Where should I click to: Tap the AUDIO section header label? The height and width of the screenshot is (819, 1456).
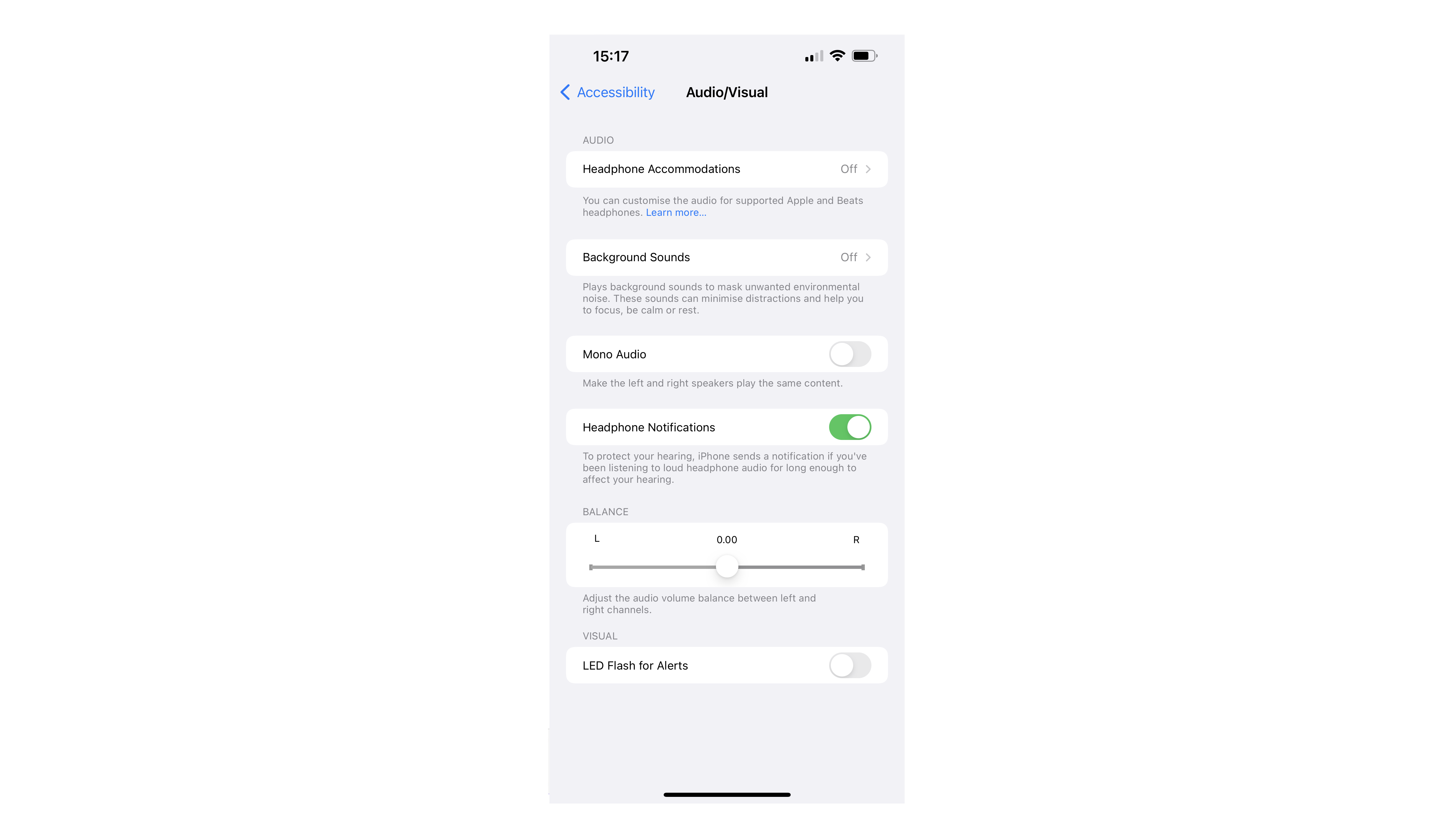(x=597, y=139)
